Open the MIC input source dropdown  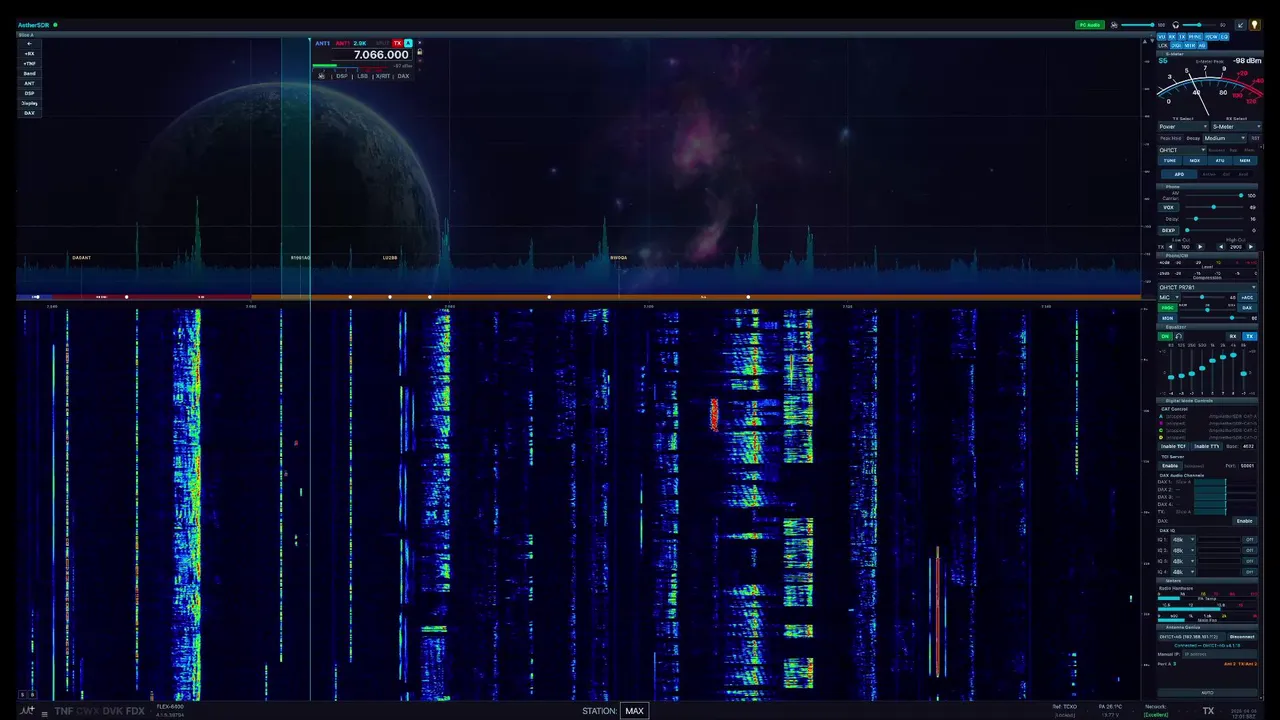click(1169, 297)
